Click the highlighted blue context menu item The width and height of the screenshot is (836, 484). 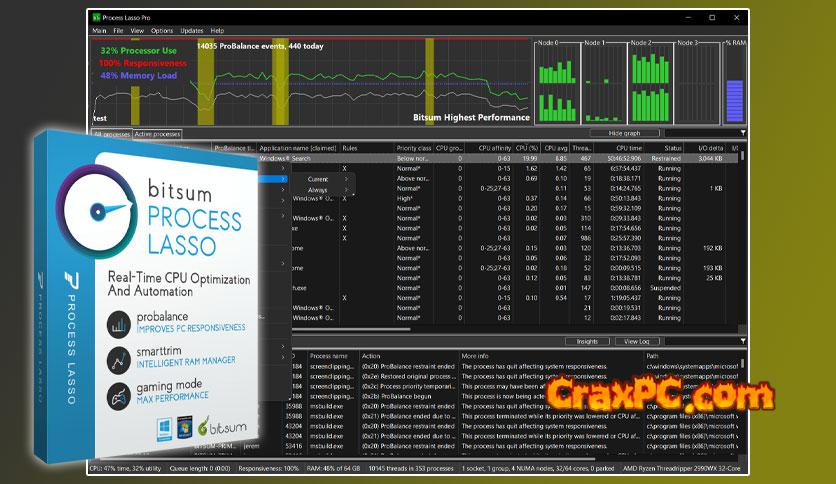click(274, 179)
